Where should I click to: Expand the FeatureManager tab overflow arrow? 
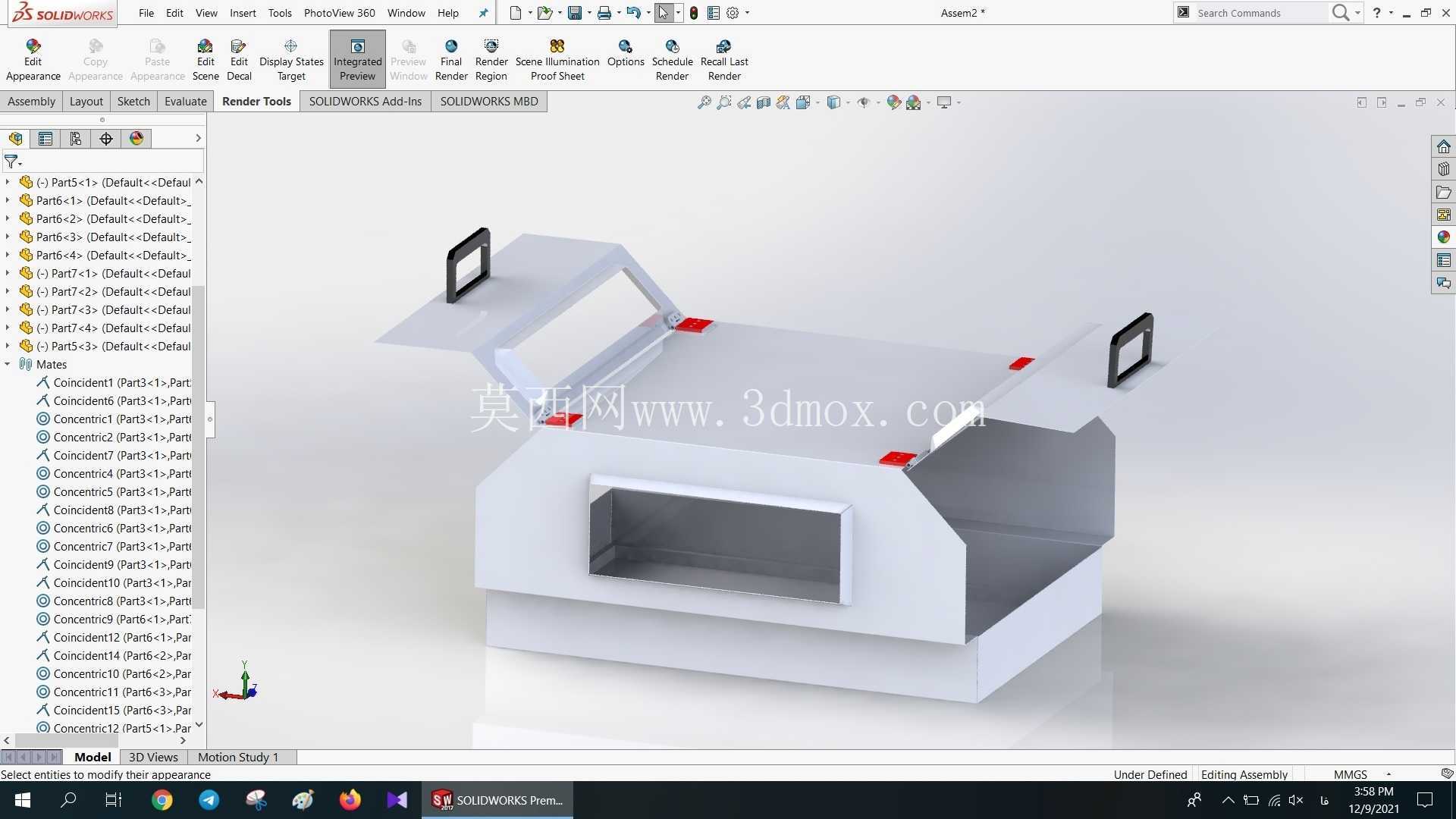[x=198, y=138]
